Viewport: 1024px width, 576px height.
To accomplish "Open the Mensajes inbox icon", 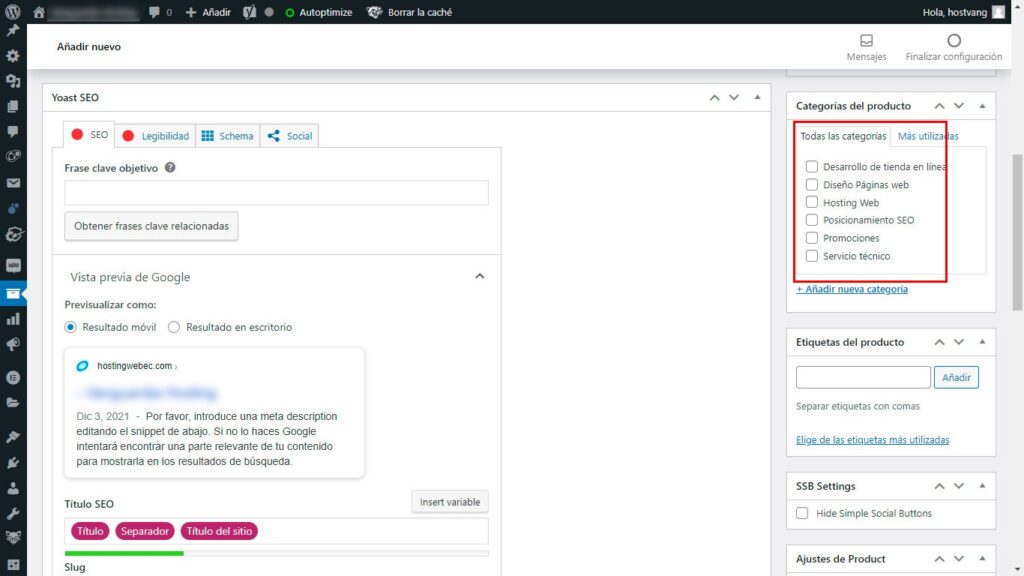I will tap(866, 41).
